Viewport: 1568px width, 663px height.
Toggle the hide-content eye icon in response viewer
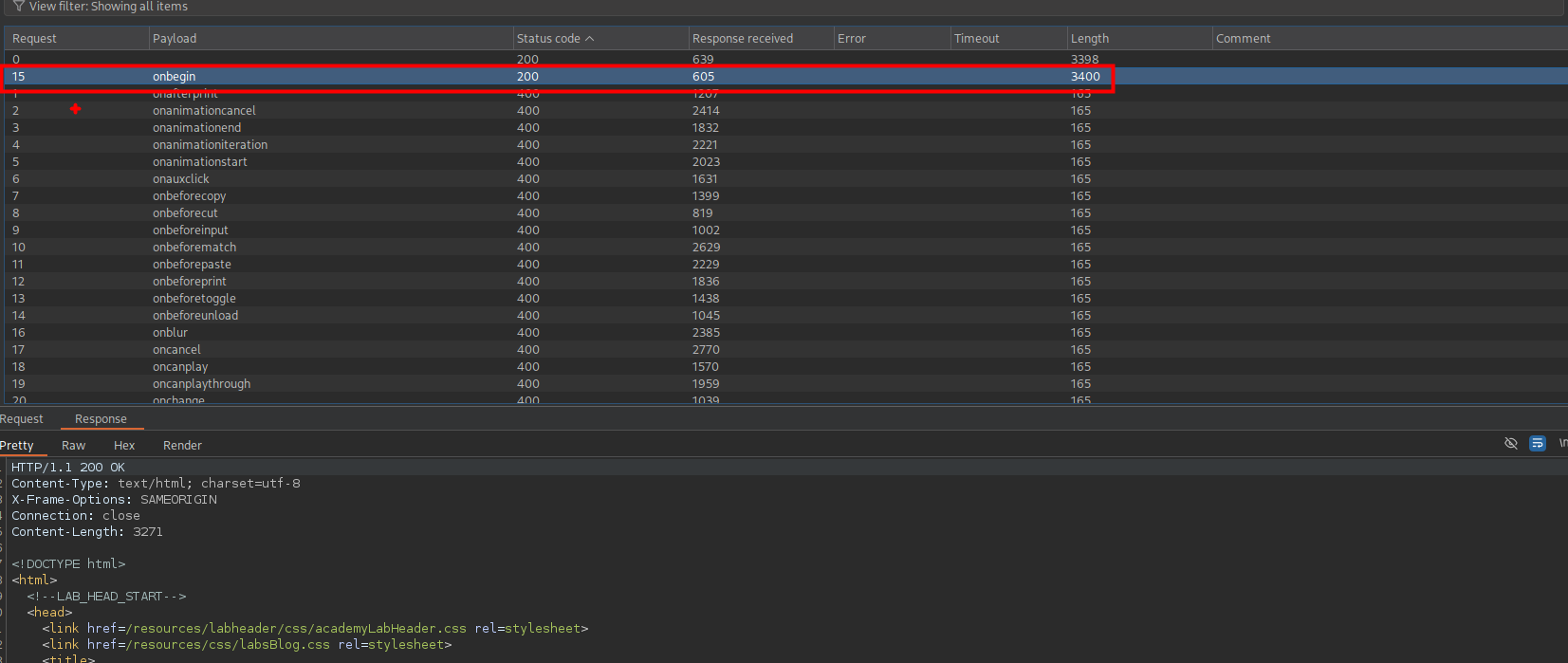pos(1511,444)
